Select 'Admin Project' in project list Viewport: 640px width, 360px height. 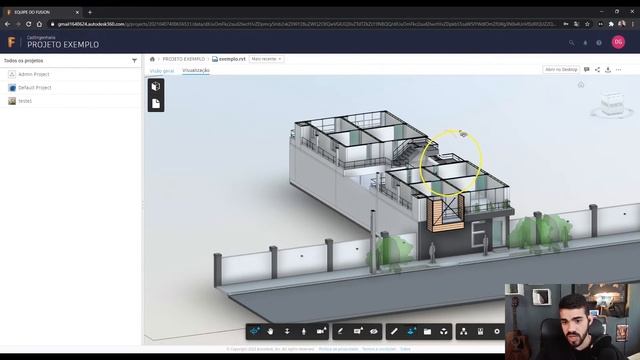click(34, 74)
